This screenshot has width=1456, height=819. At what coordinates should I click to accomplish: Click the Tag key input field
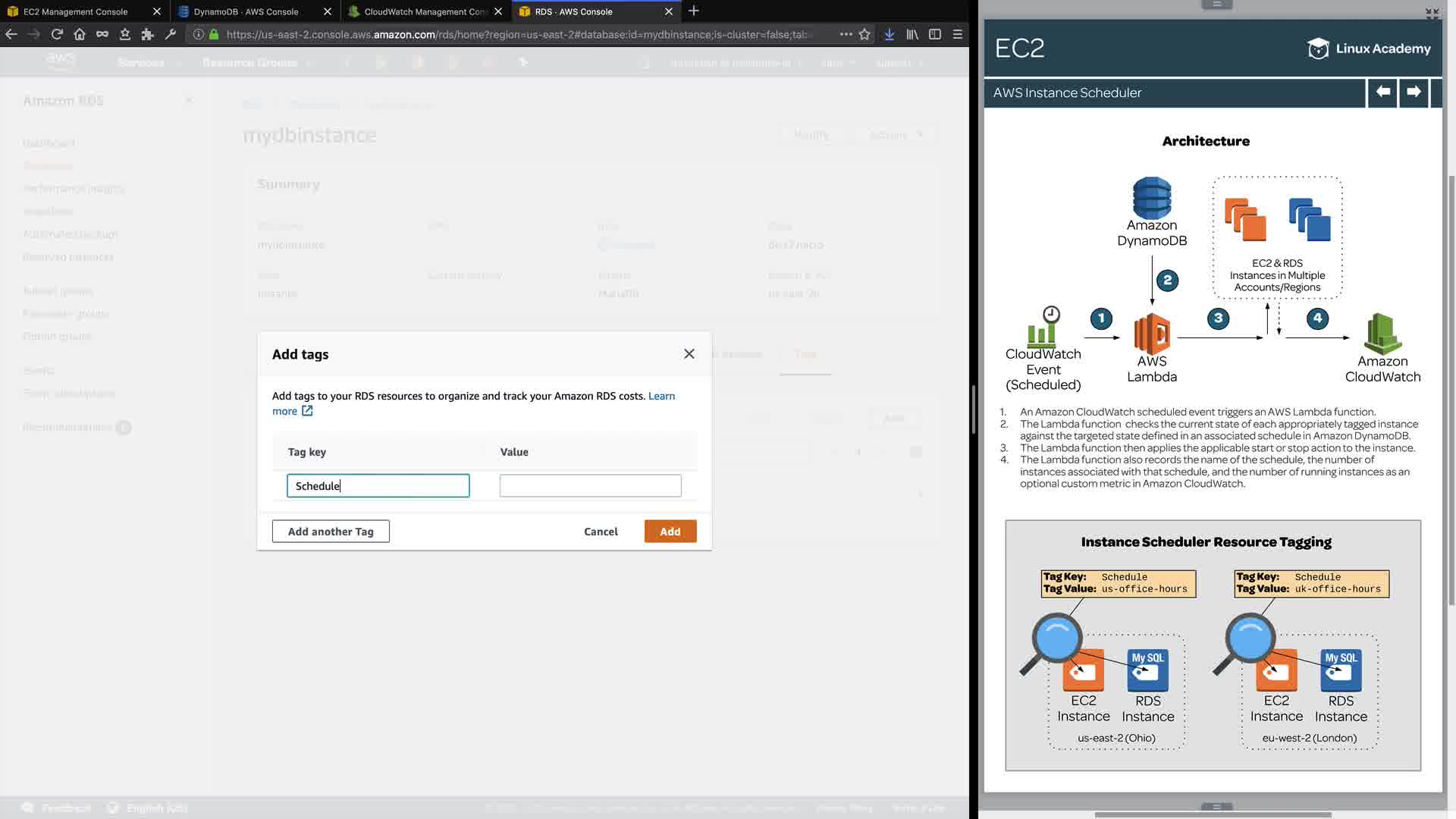point(378,485)
